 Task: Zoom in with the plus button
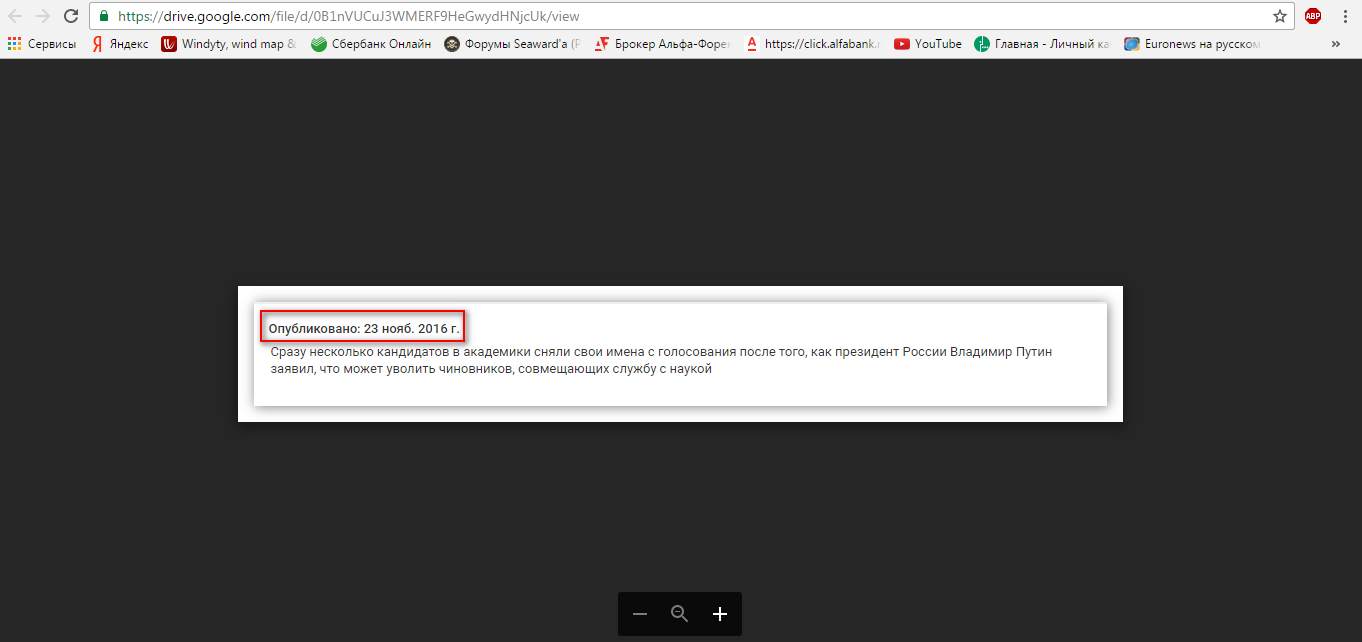720,614
